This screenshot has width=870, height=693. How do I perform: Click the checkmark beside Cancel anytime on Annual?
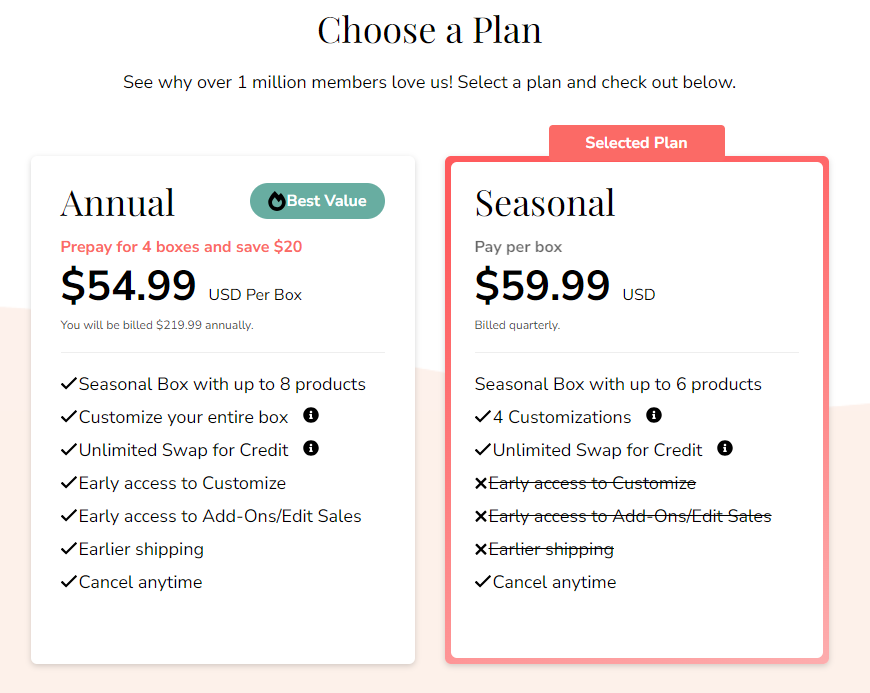click(68, 581)
